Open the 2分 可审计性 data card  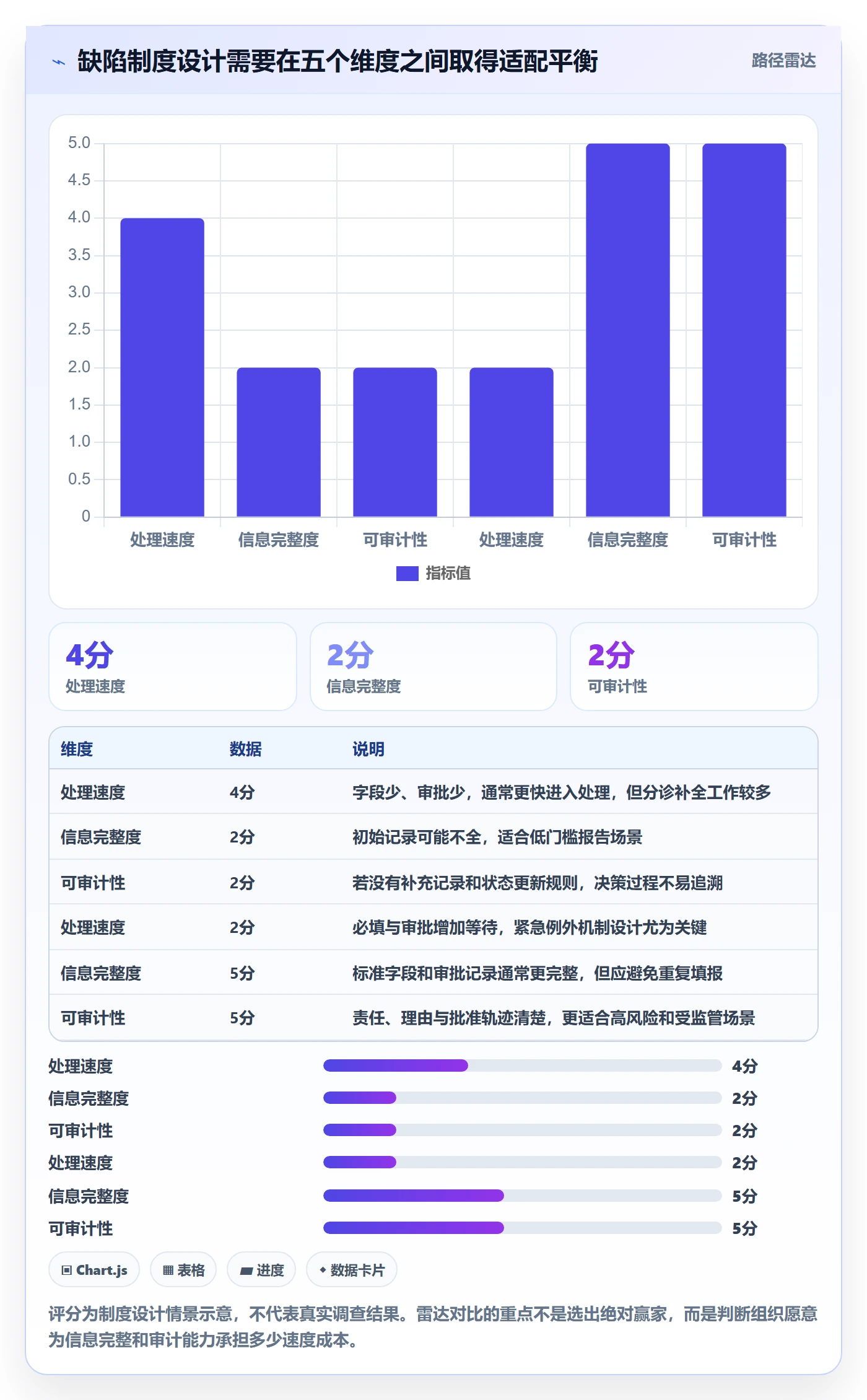(x=694, y=667)
